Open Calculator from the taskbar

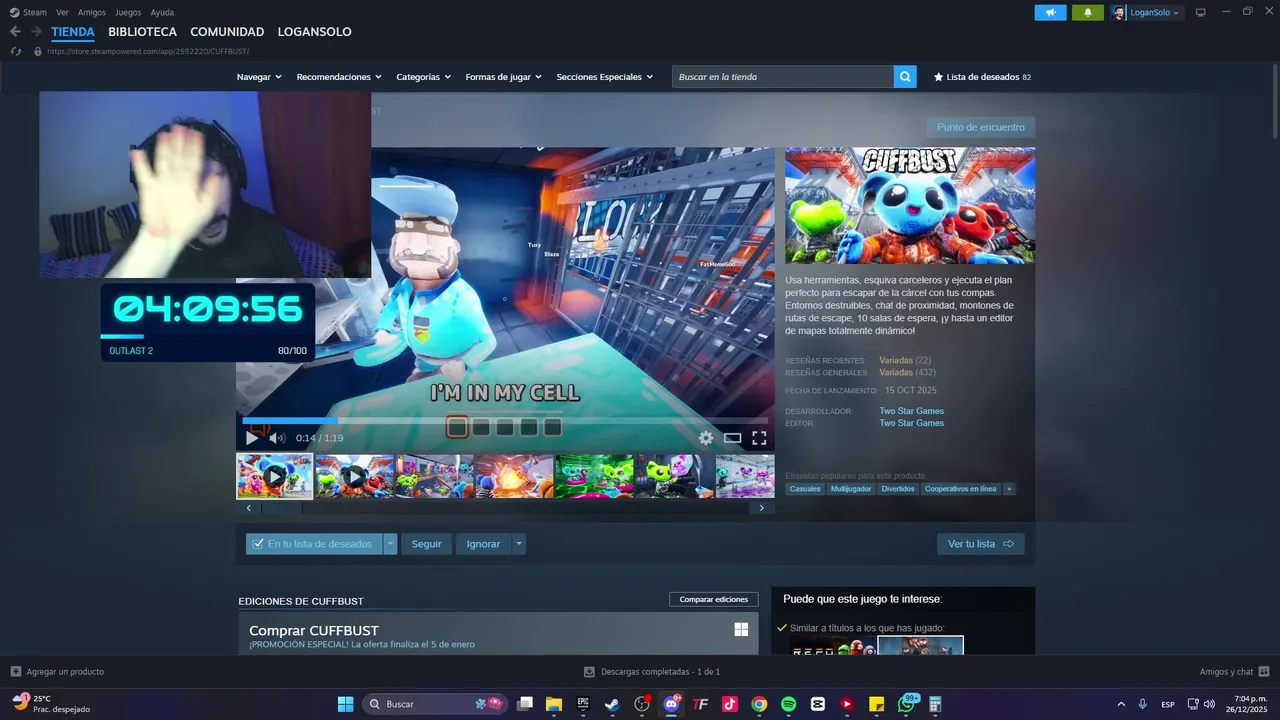[936, 704]
